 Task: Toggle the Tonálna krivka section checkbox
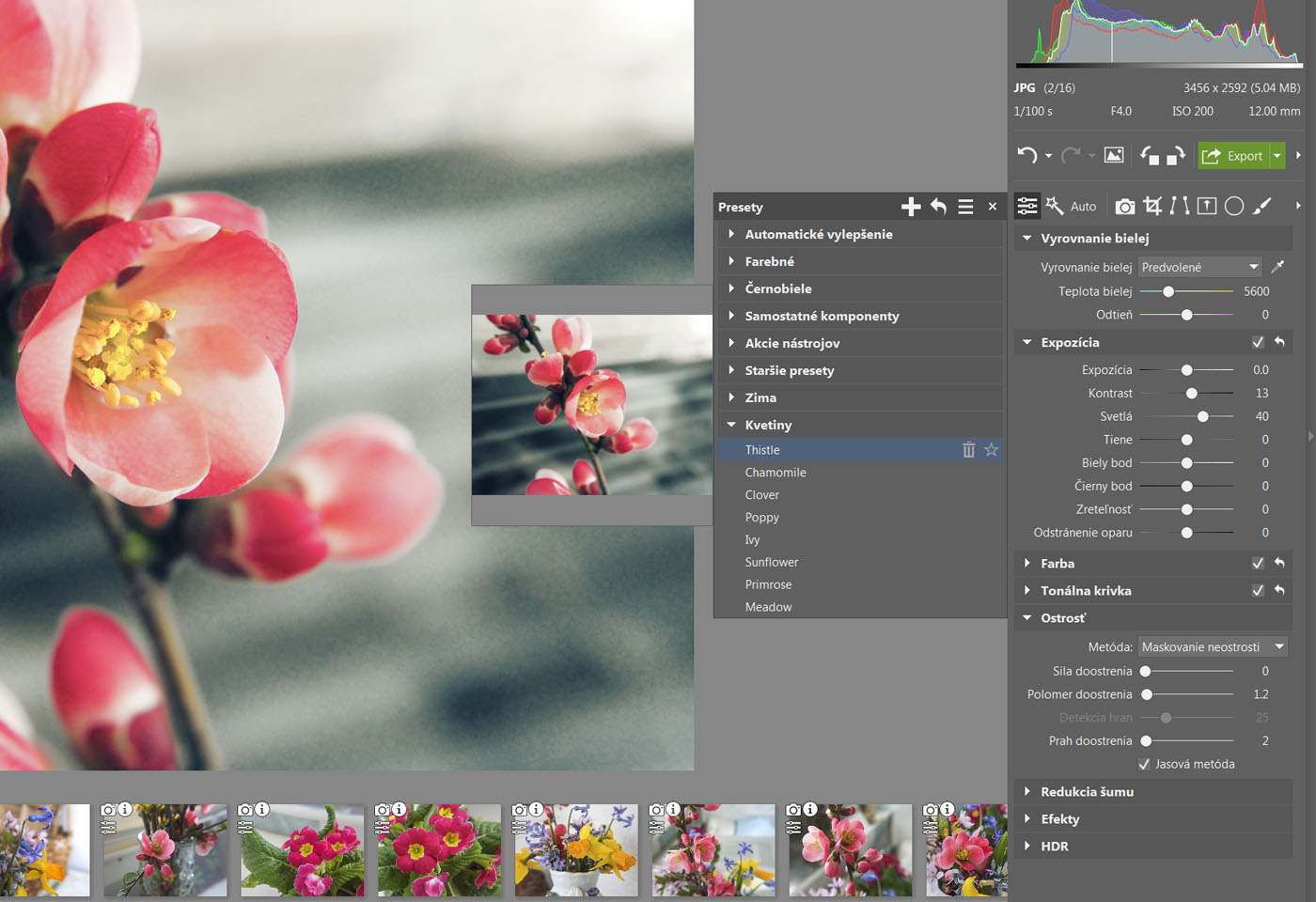pyautogui.click(x=1258, y=590)
